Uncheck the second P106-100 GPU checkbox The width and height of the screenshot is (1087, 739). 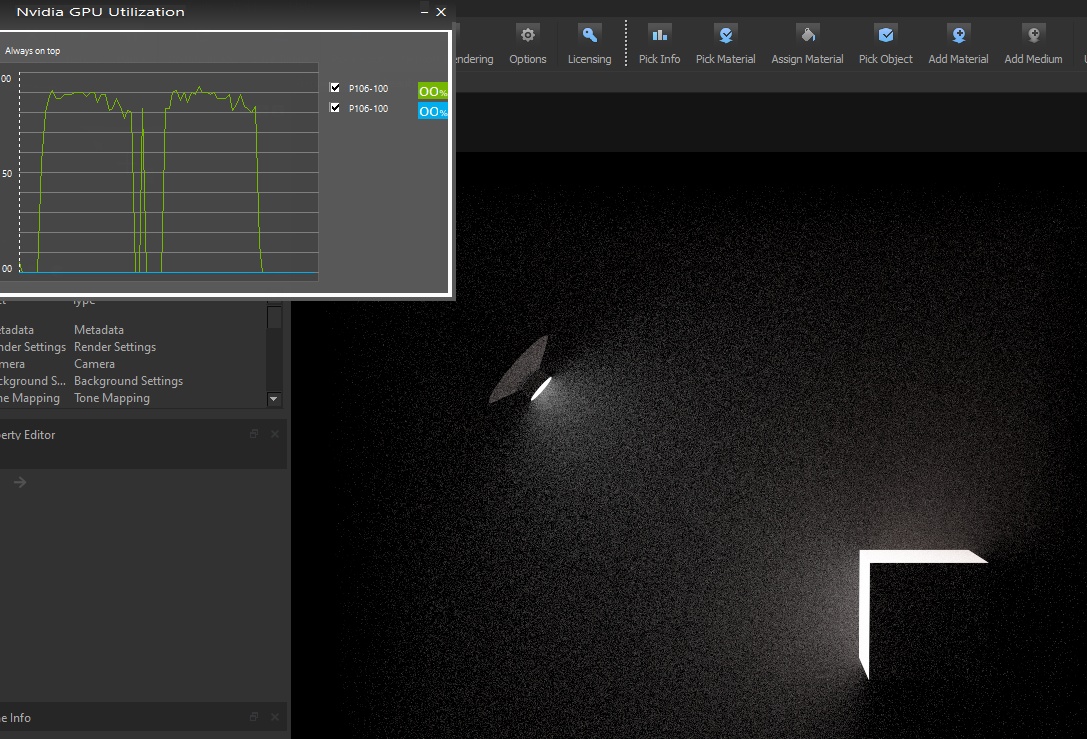coord(335,107)
